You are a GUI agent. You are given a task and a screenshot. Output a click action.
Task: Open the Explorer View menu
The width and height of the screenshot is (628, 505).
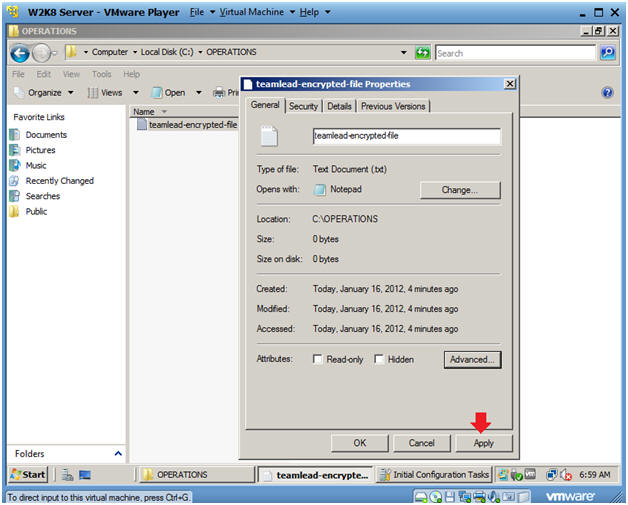71,74
